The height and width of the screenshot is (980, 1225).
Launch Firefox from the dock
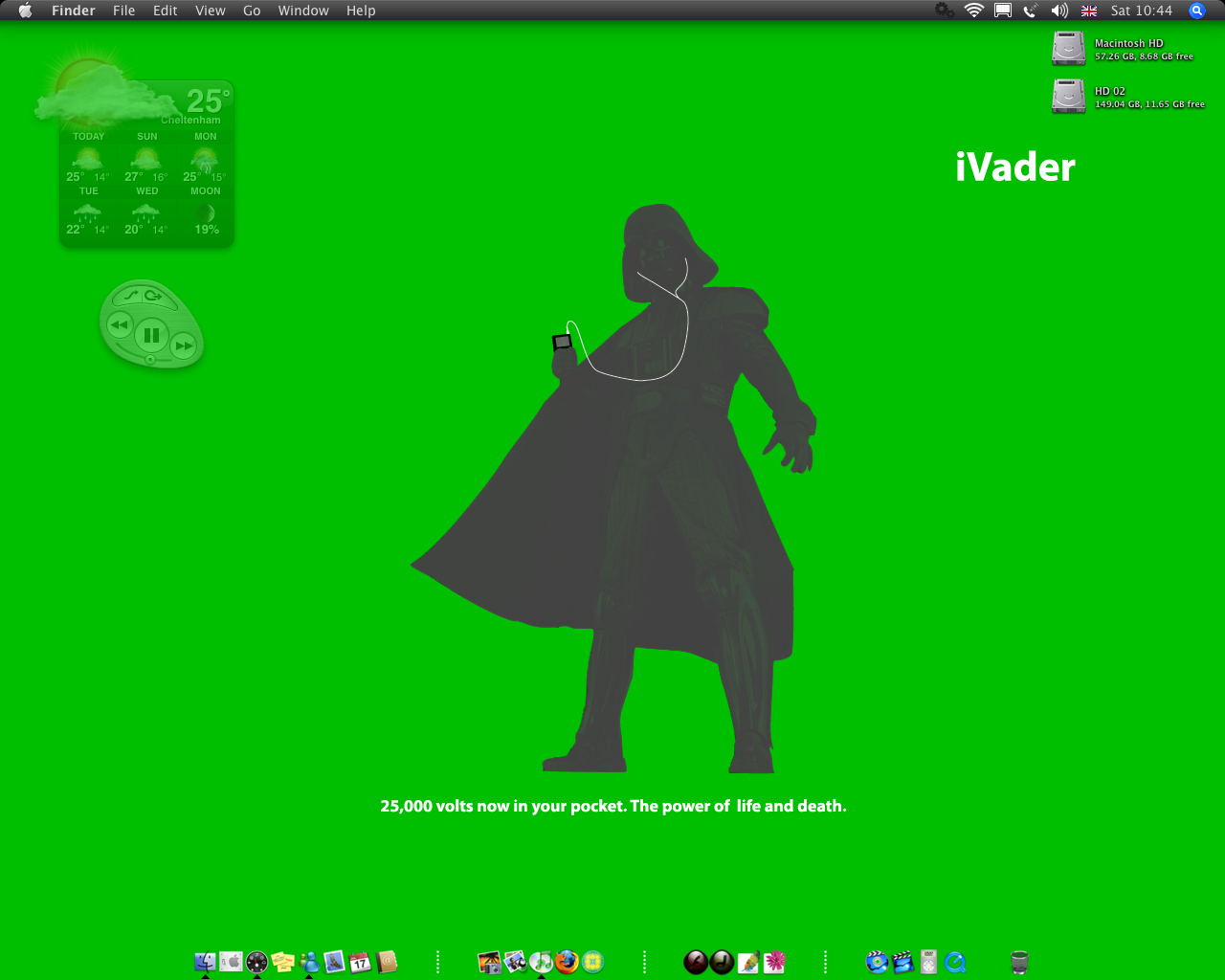pyautogui.click(x=567, y=962)
